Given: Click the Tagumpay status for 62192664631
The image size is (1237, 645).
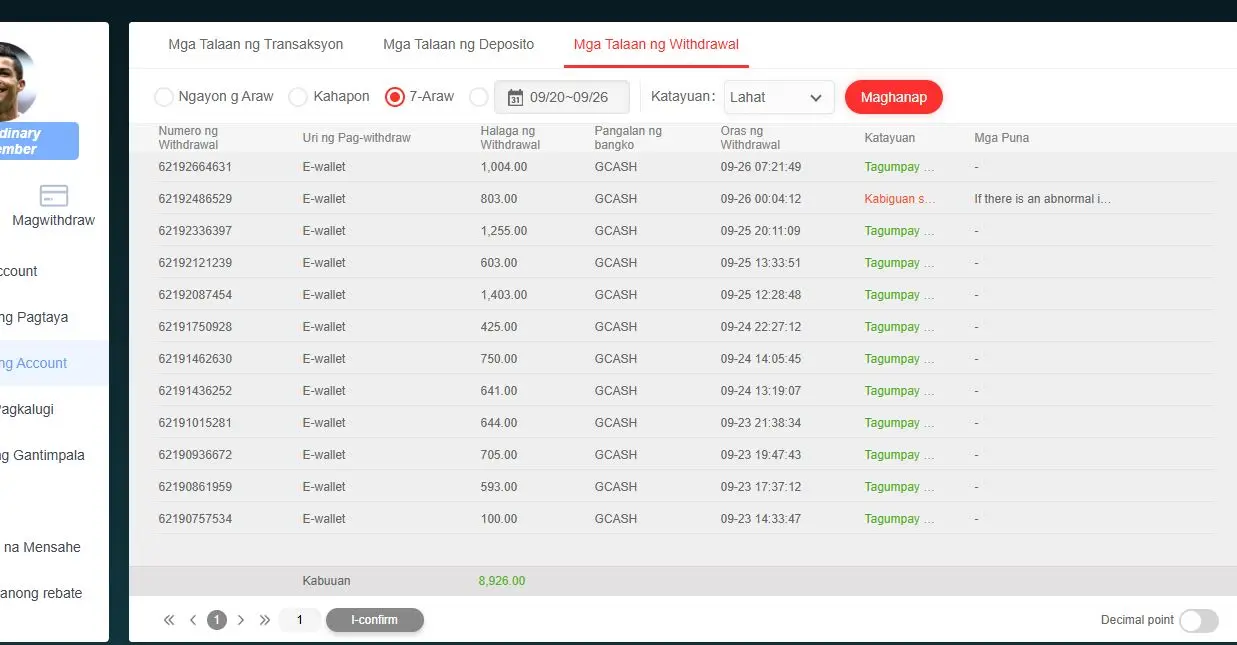Looking at the screenshot, I should click(899, 167).
